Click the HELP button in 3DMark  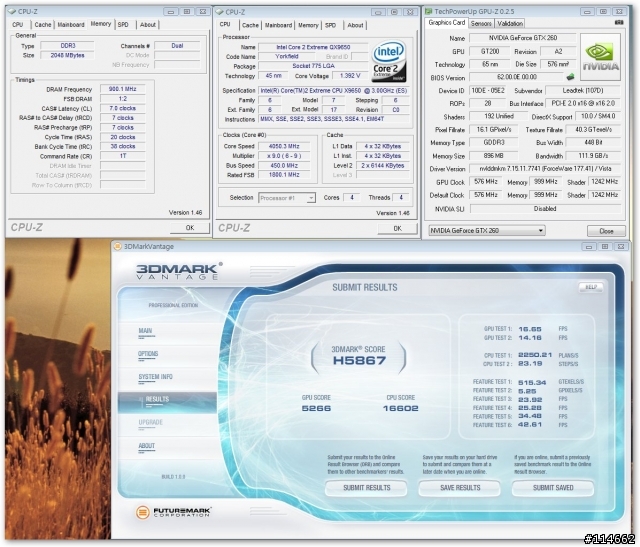591,287
